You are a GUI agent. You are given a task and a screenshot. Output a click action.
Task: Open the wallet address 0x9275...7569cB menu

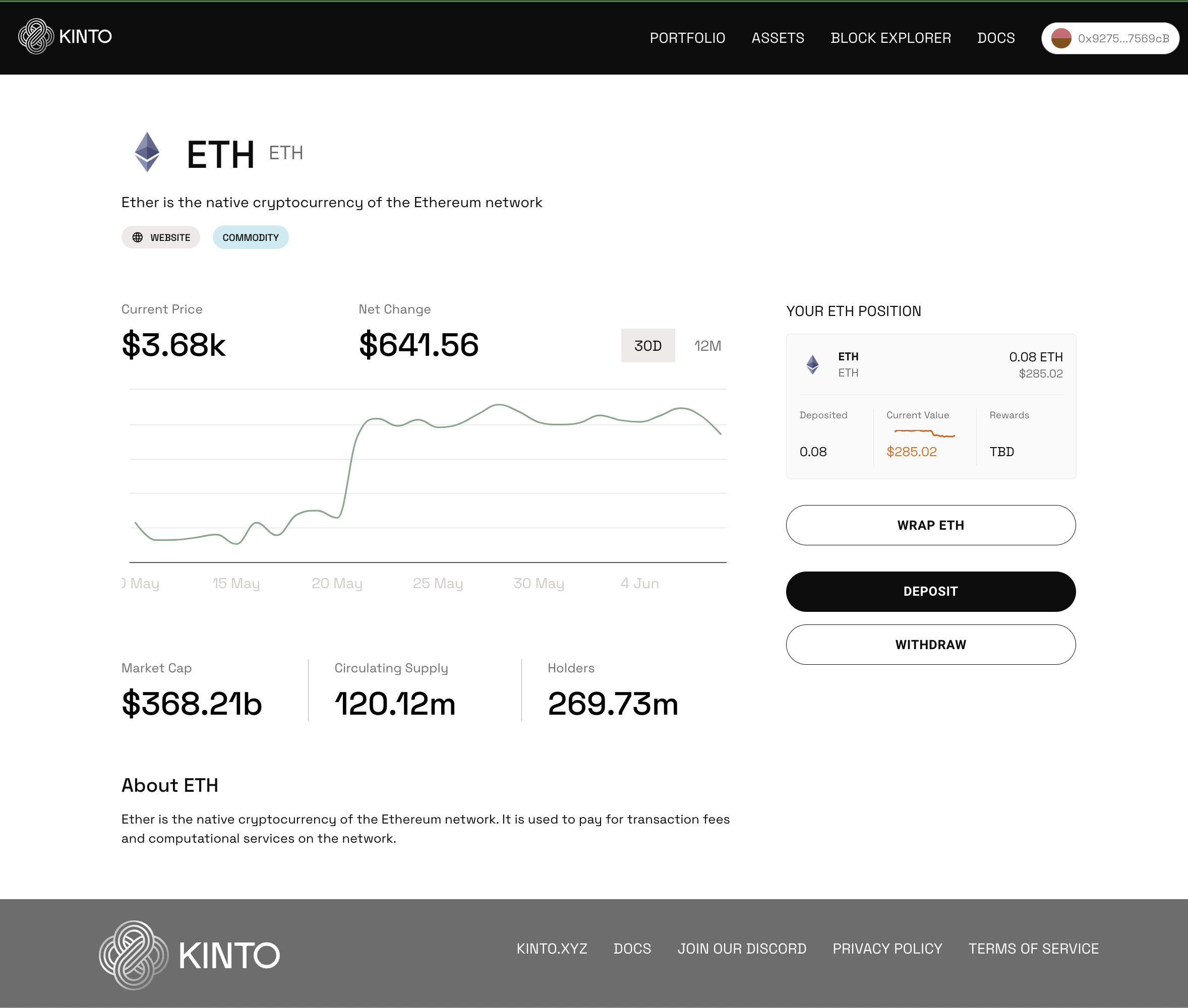click(x=1122, y=38)
